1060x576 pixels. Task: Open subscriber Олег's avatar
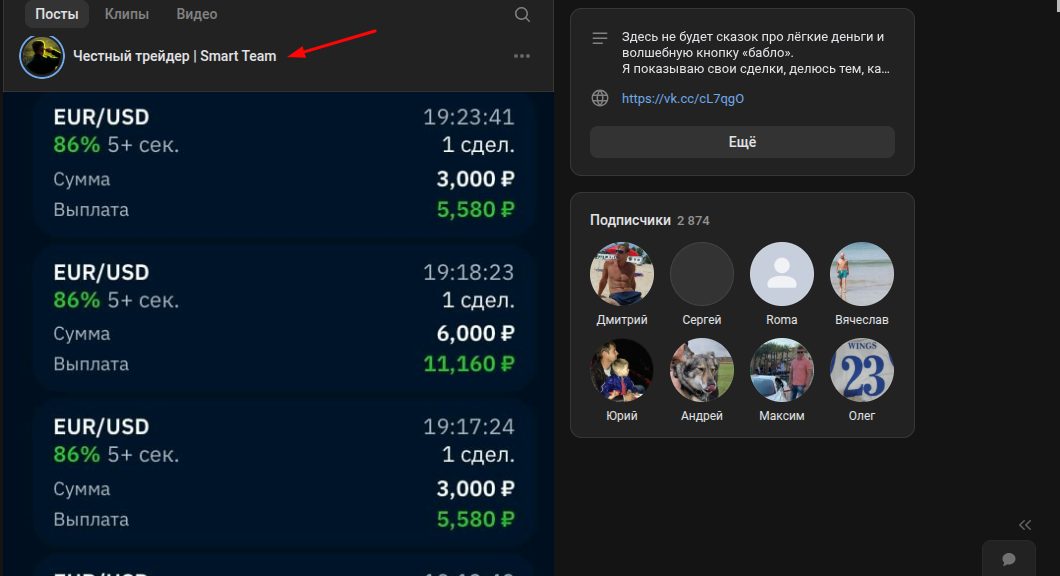(x=862, y=370)
